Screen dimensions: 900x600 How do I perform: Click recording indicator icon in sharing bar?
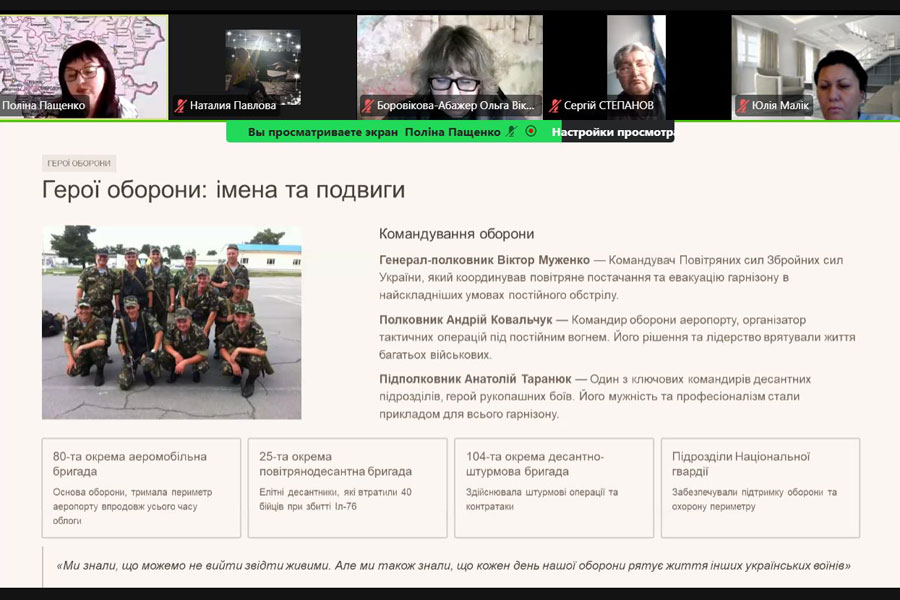coord(531,131)
